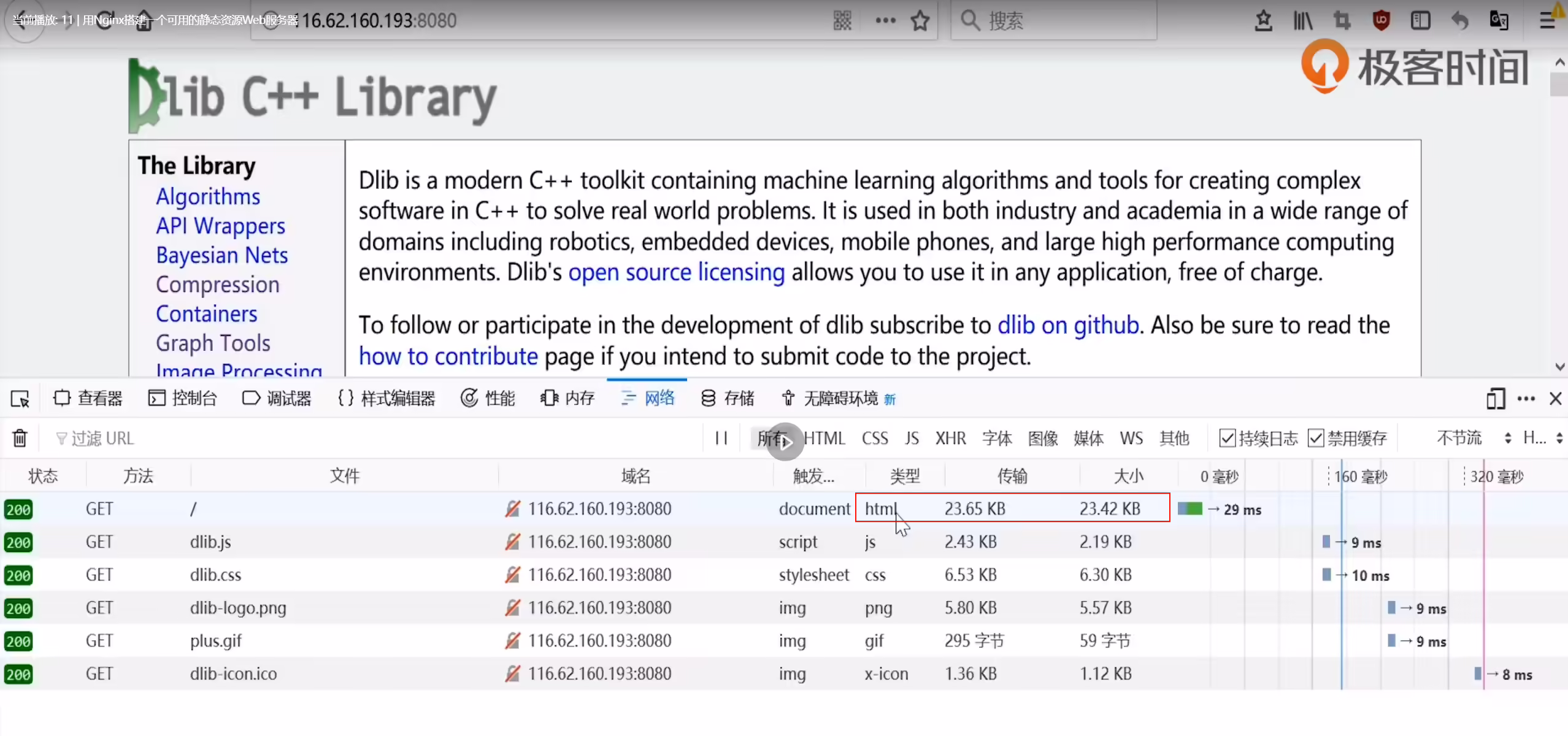This screenshot has width=1568, height=736.
Task: Click the Algorithms sidebar link
Action: (x=208, y=196)
